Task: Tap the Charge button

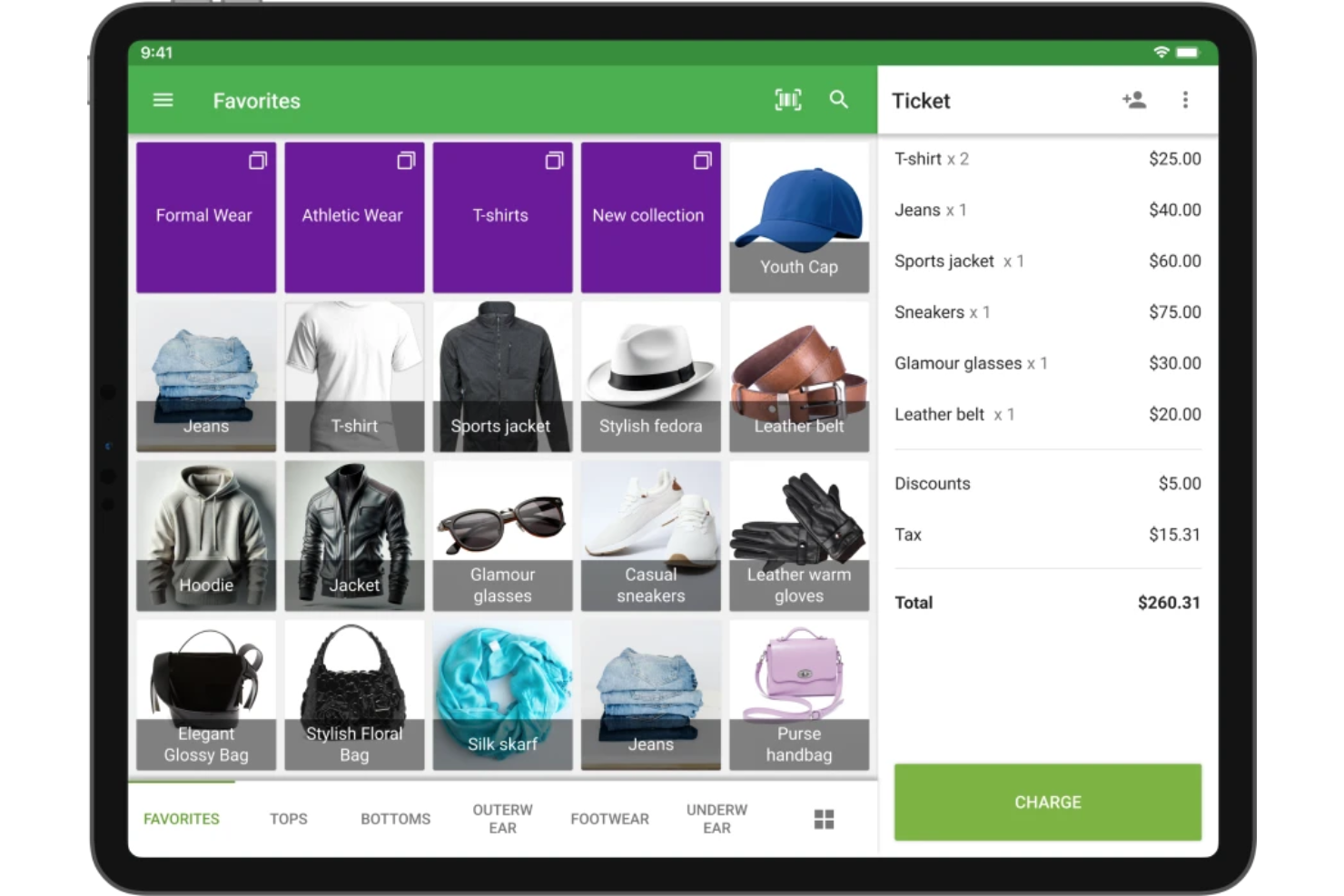Action: 1047,802
